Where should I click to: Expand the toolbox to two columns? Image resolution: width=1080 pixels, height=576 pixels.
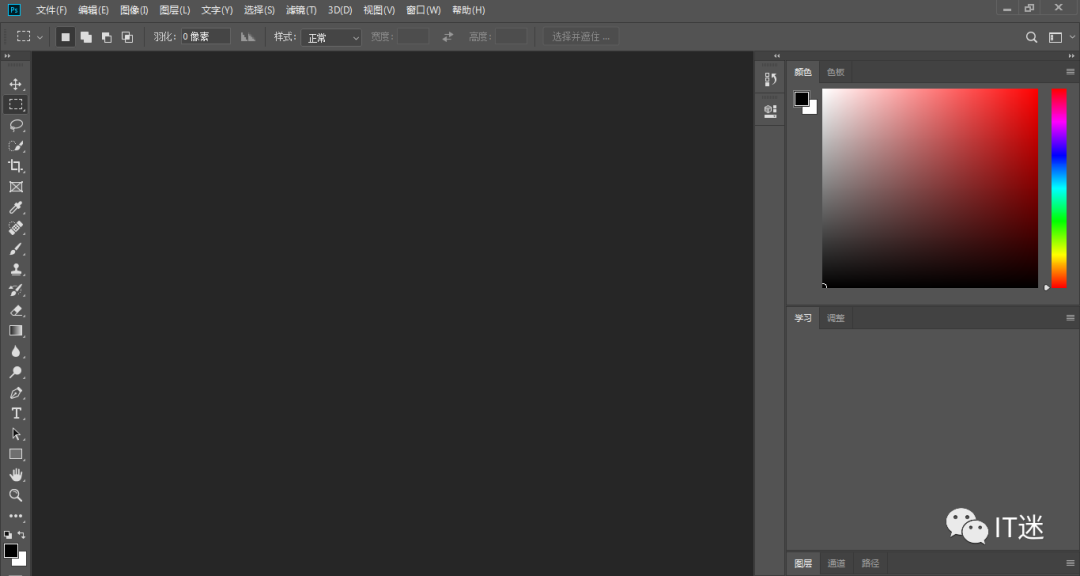click(x=7, y=56)
